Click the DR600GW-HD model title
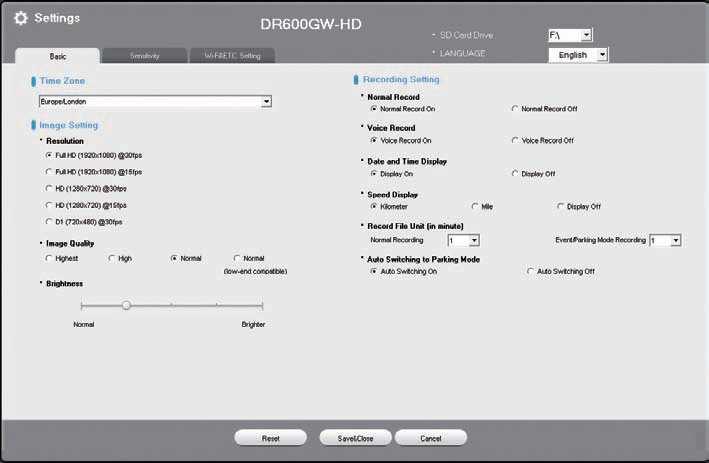 click(311, 24)
